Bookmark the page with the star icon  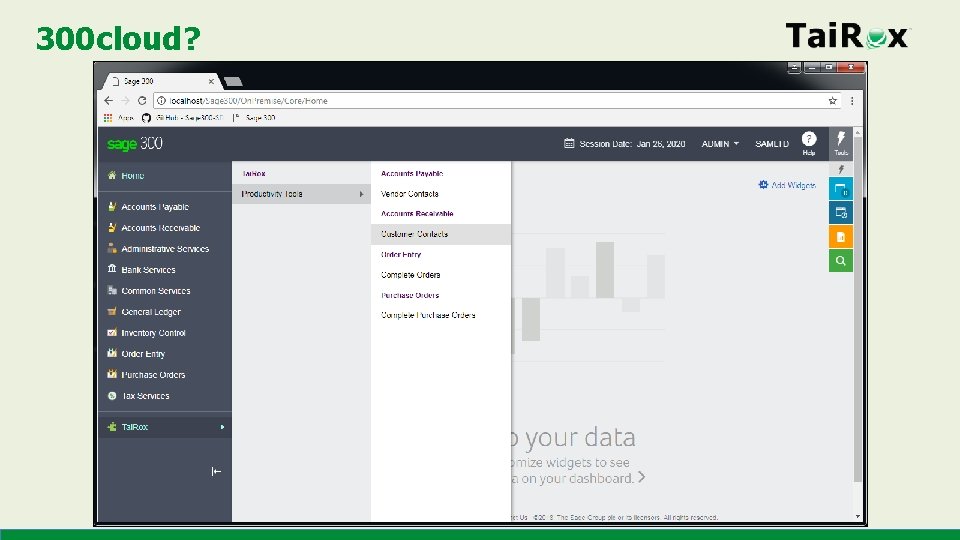[833, 100]
